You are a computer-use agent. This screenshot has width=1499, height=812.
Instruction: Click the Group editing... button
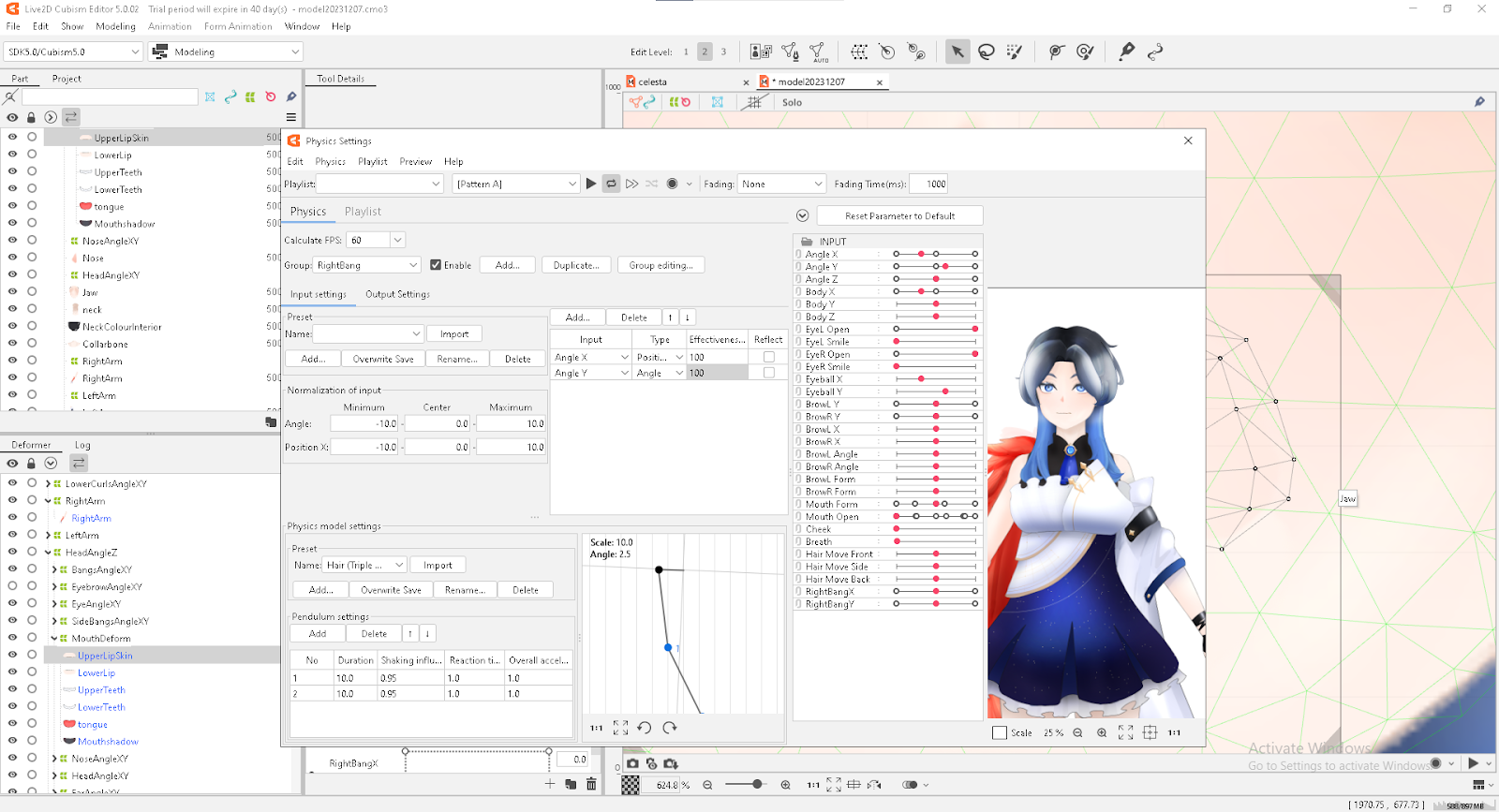(x=660, y=265)
